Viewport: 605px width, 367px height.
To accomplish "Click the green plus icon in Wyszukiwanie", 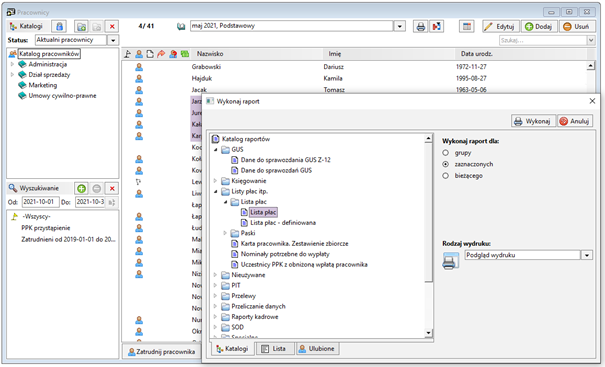I will pos(81,188).
